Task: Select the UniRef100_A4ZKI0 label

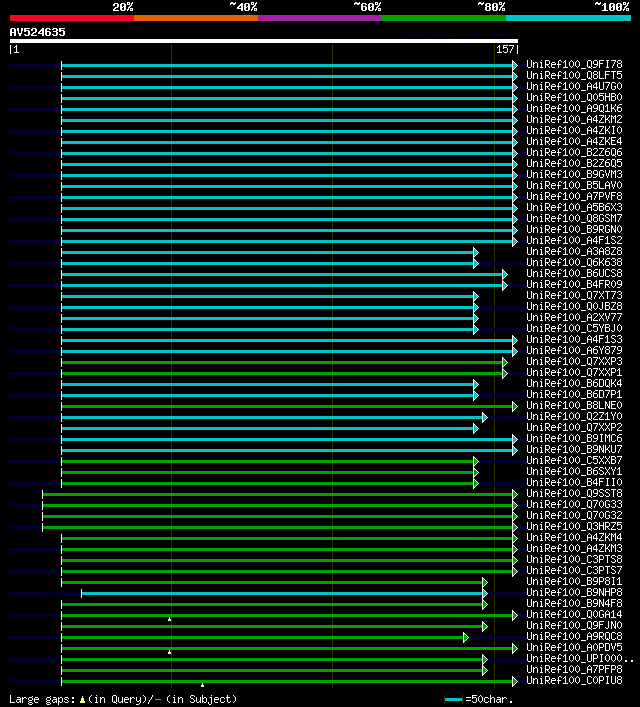Action: [574, 130]
